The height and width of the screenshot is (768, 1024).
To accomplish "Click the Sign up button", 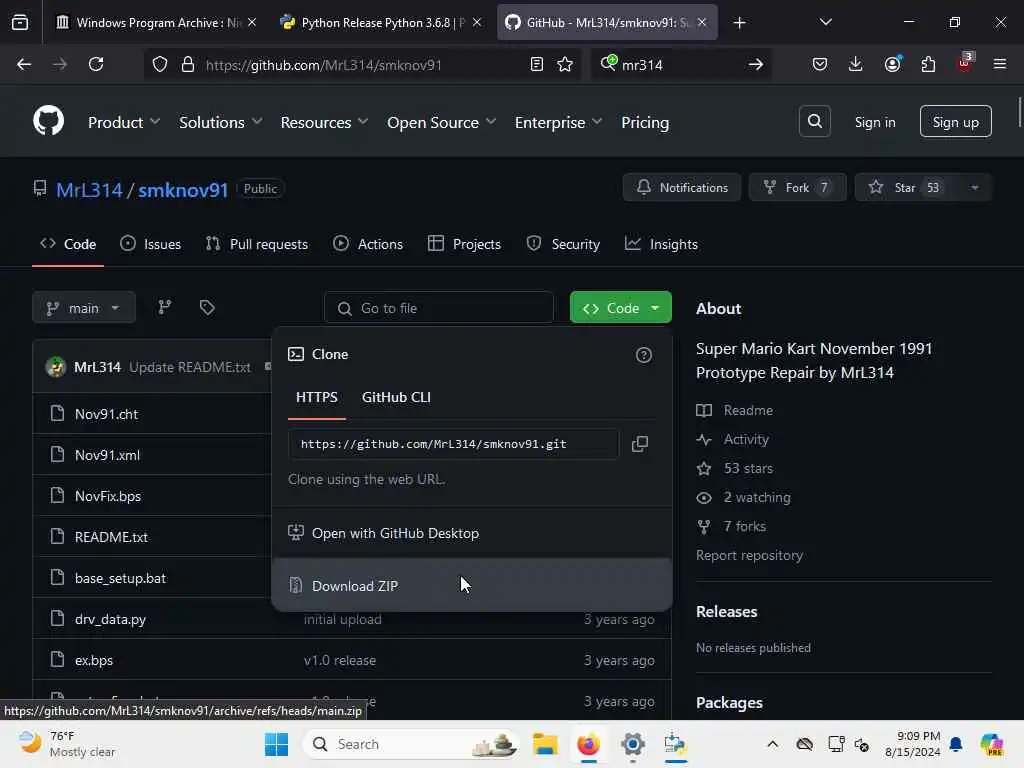I will tap(955, 122).
